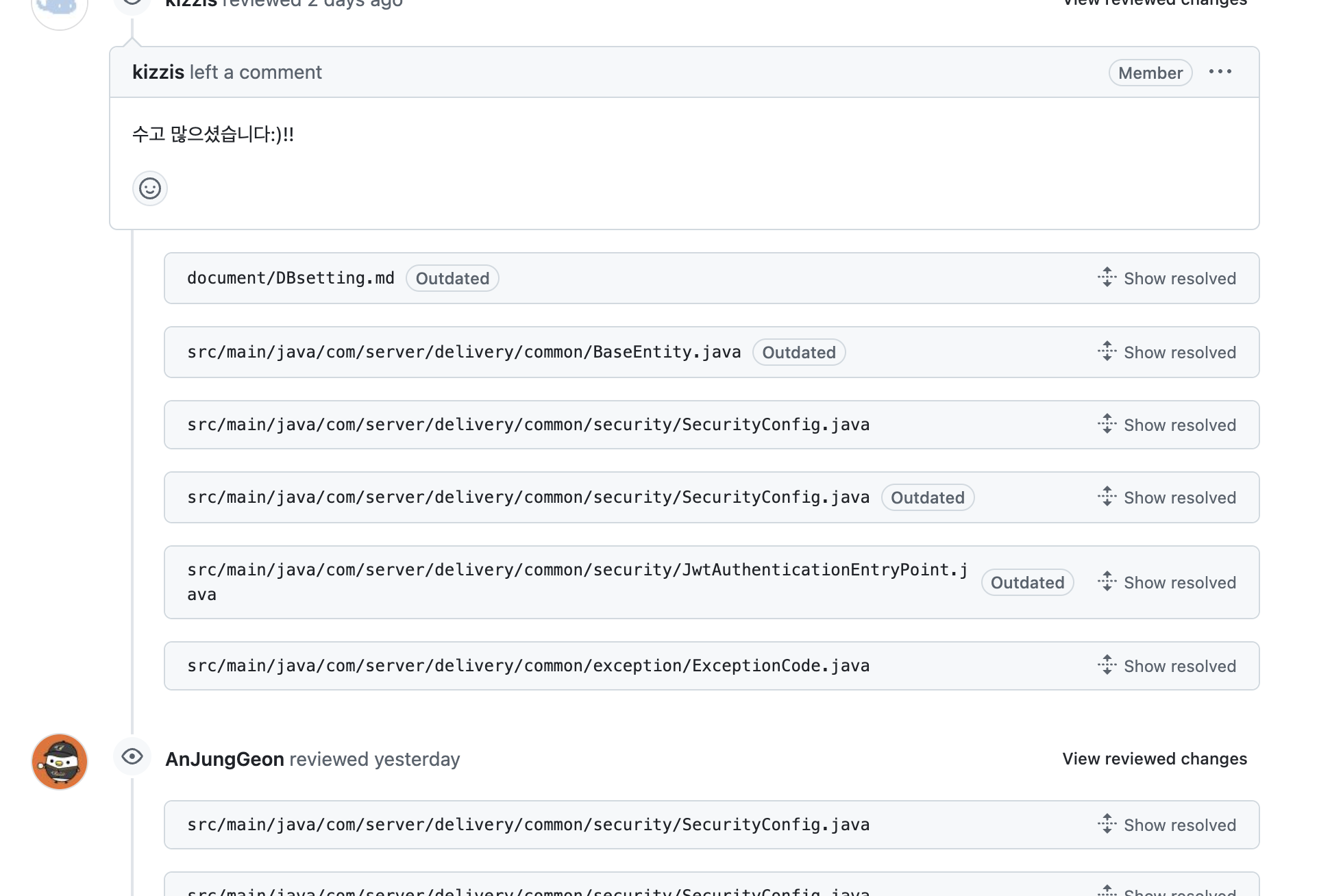Viewport: 1343px width, 896px height.
Task: Open the three-dot comment options menu
Action: [x=1220, y=72]
